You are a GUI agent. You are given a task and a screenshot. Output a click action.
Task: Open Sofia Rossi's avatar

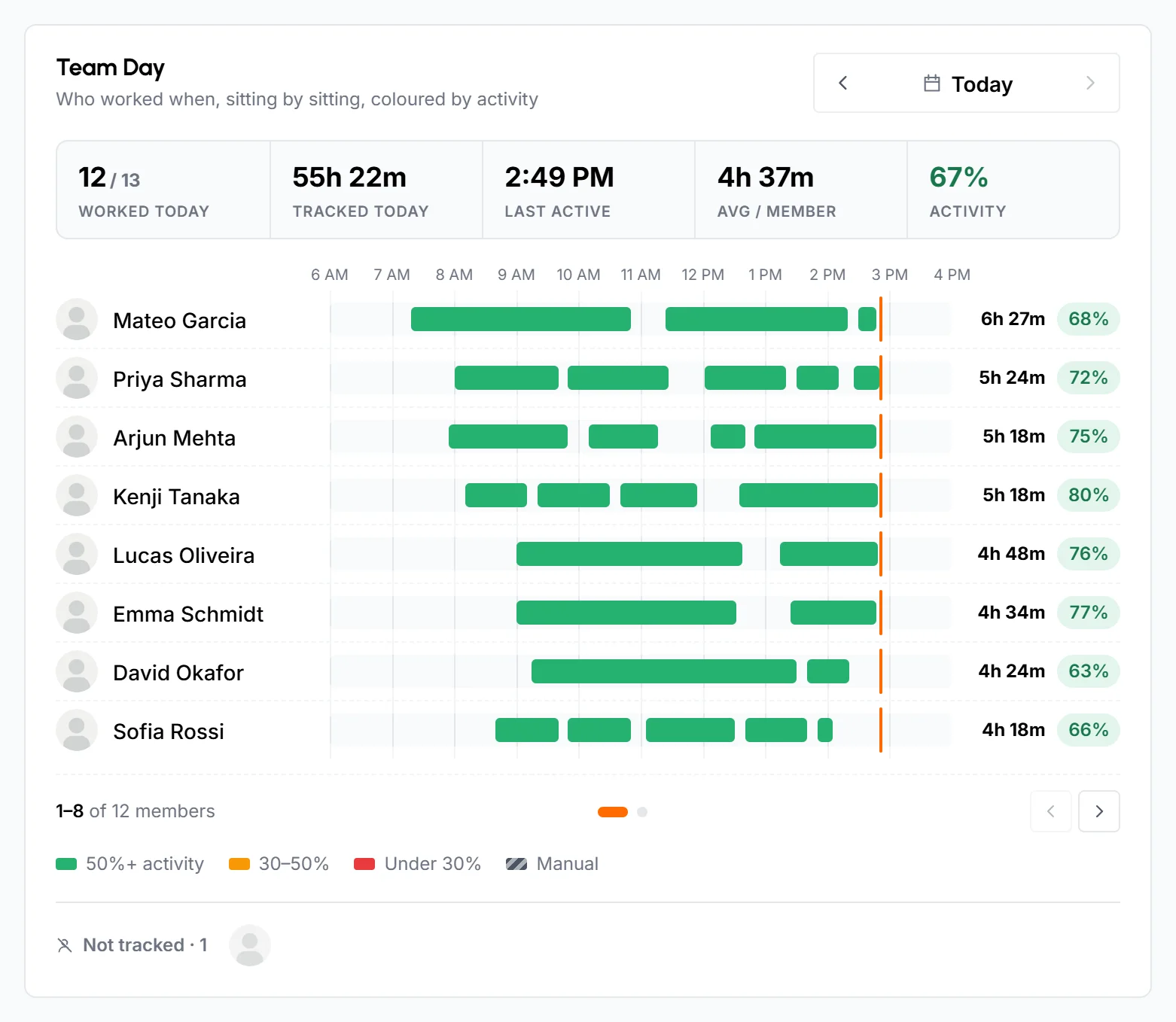tap(77, 730)
